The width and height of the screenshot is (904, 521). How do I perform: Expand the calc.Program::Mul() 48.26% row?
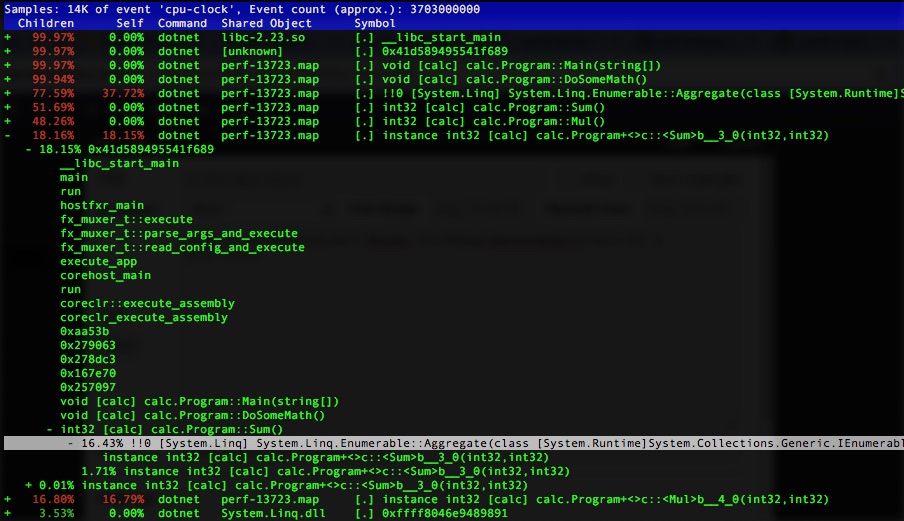click(x=7, y=122)
